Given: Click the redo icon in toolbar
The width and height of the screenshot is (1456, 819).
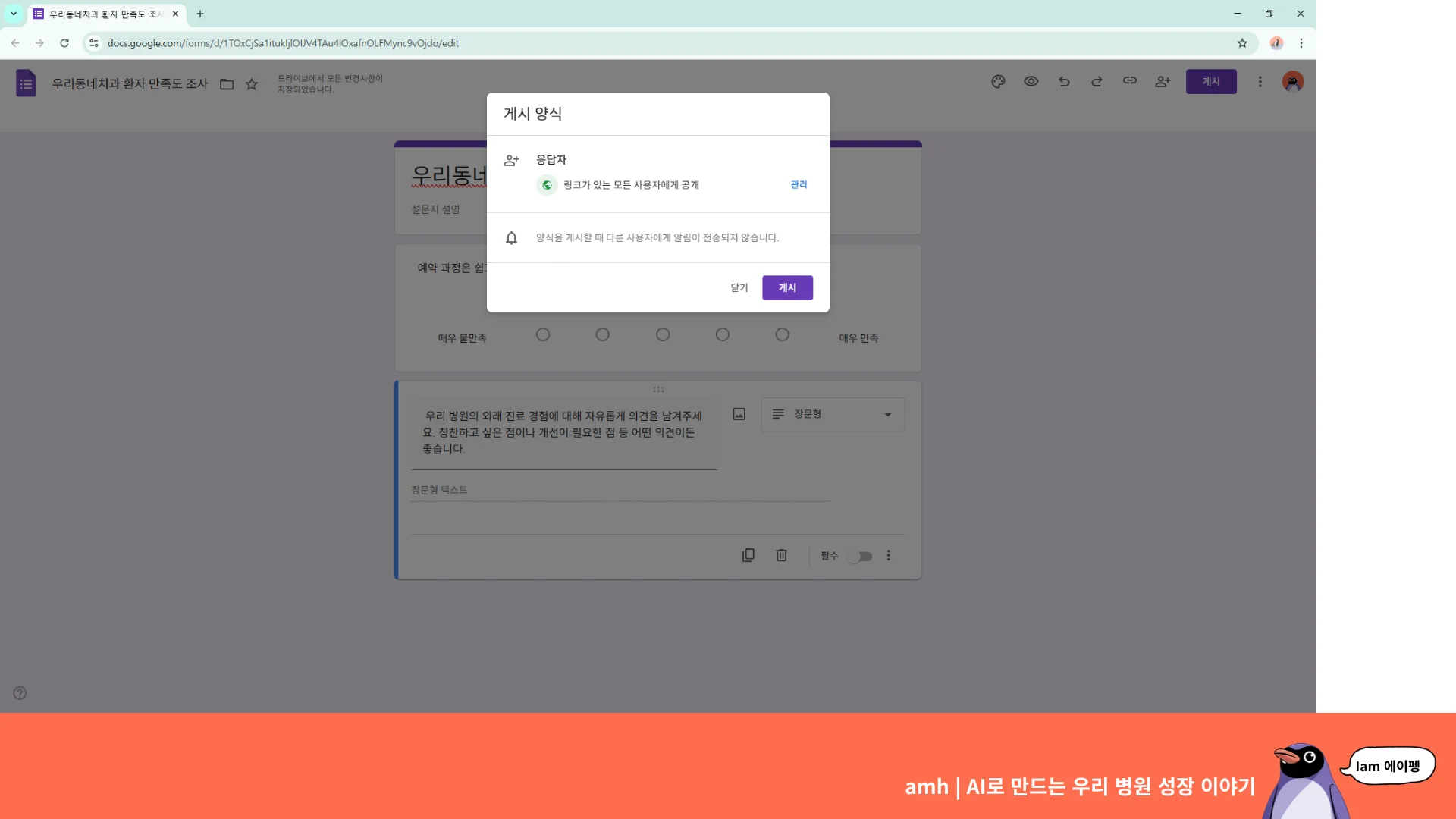Looking at the screenshot, I should pos(1097,81).
